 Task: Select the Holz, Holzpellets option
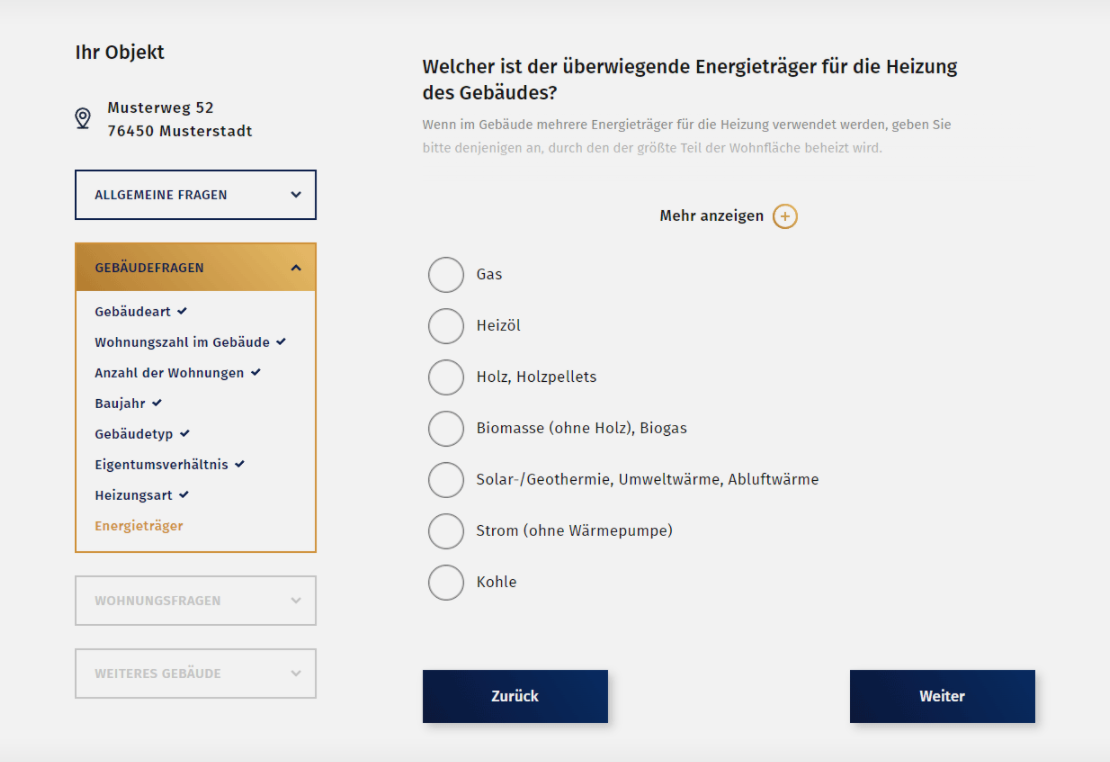click(446, 377)
